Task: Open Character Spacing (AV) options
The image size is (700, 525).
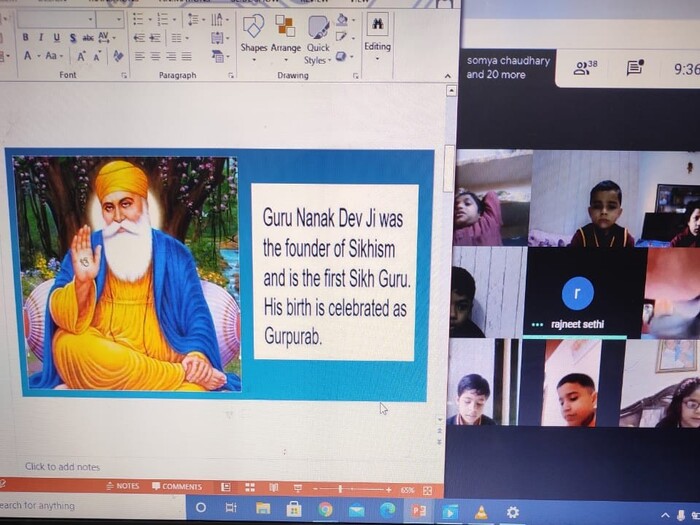Action: (104, 37)
